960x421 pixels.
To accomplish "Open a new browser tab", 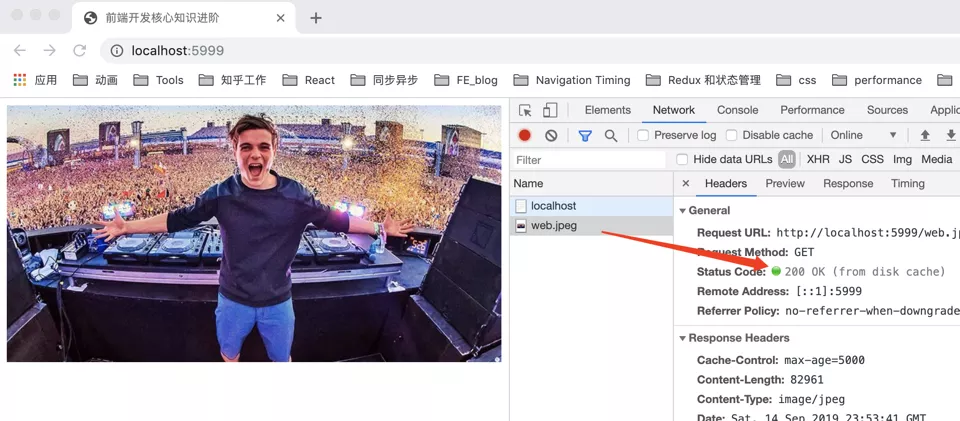I will [x=316, y=18].
